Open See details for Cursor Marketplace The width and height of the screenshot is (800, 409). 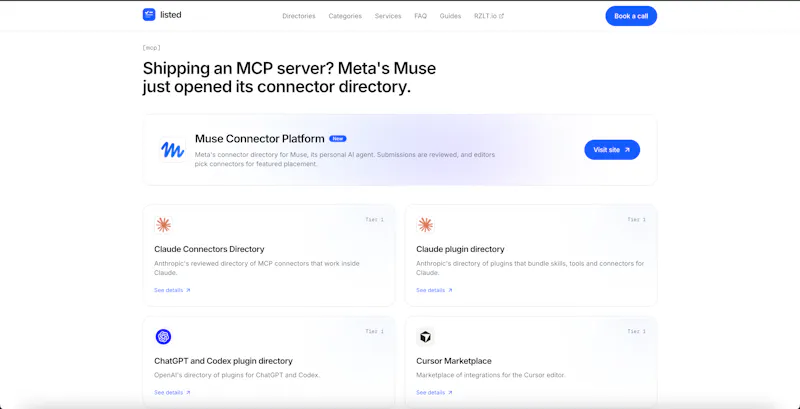click(x=434, y=393)
